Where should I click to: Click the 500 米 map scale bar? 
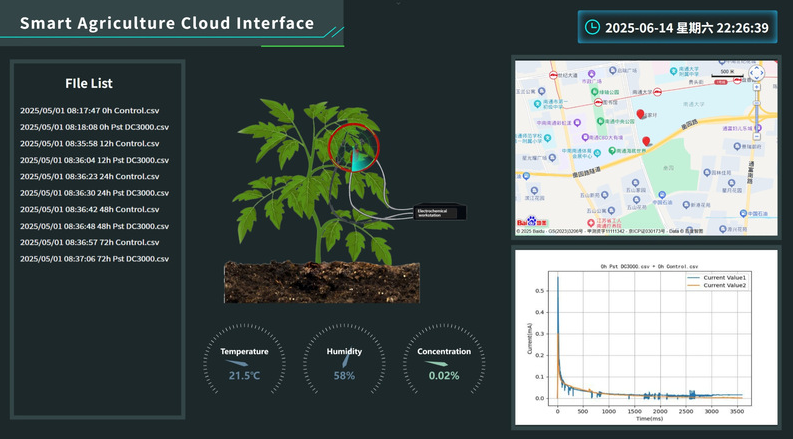pos(727,74)
